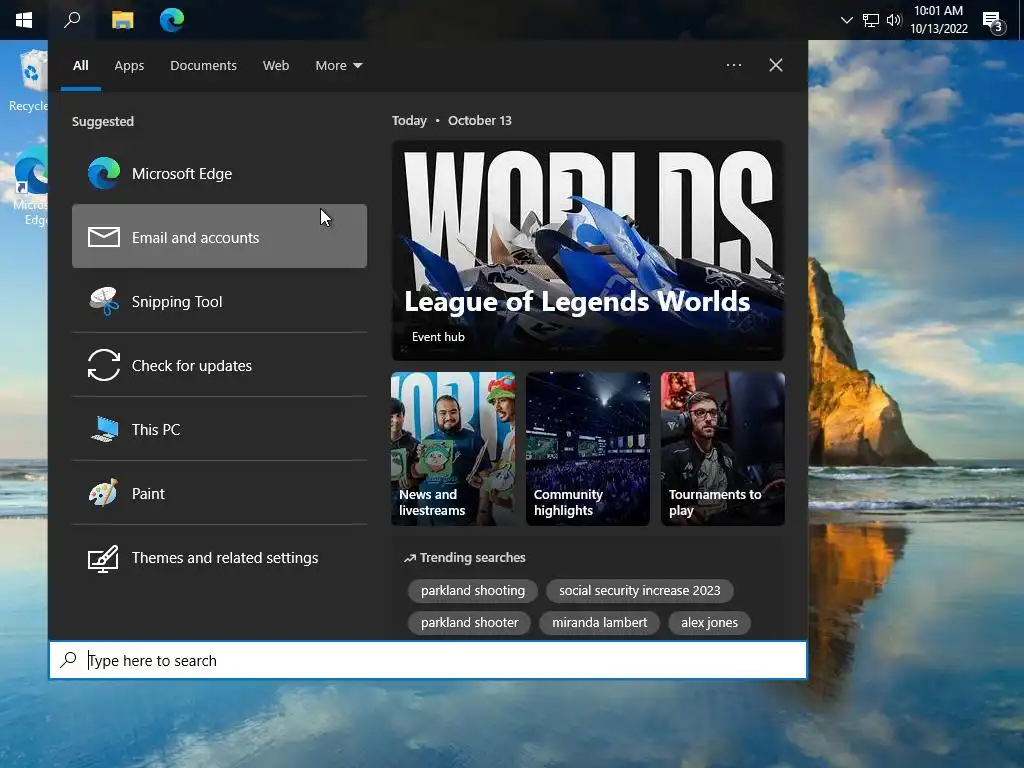The width and height of the screenshot is (1024, 768).
Task: Click the Trending searches heading
Action: click(464, 558)
